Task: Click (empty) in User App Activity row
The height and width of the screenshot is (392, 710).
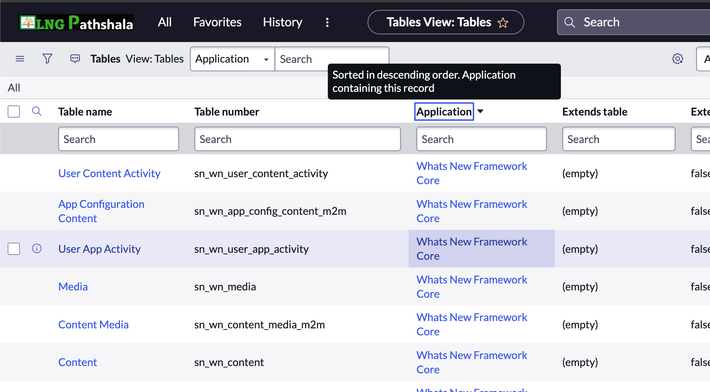Action: 580,249
